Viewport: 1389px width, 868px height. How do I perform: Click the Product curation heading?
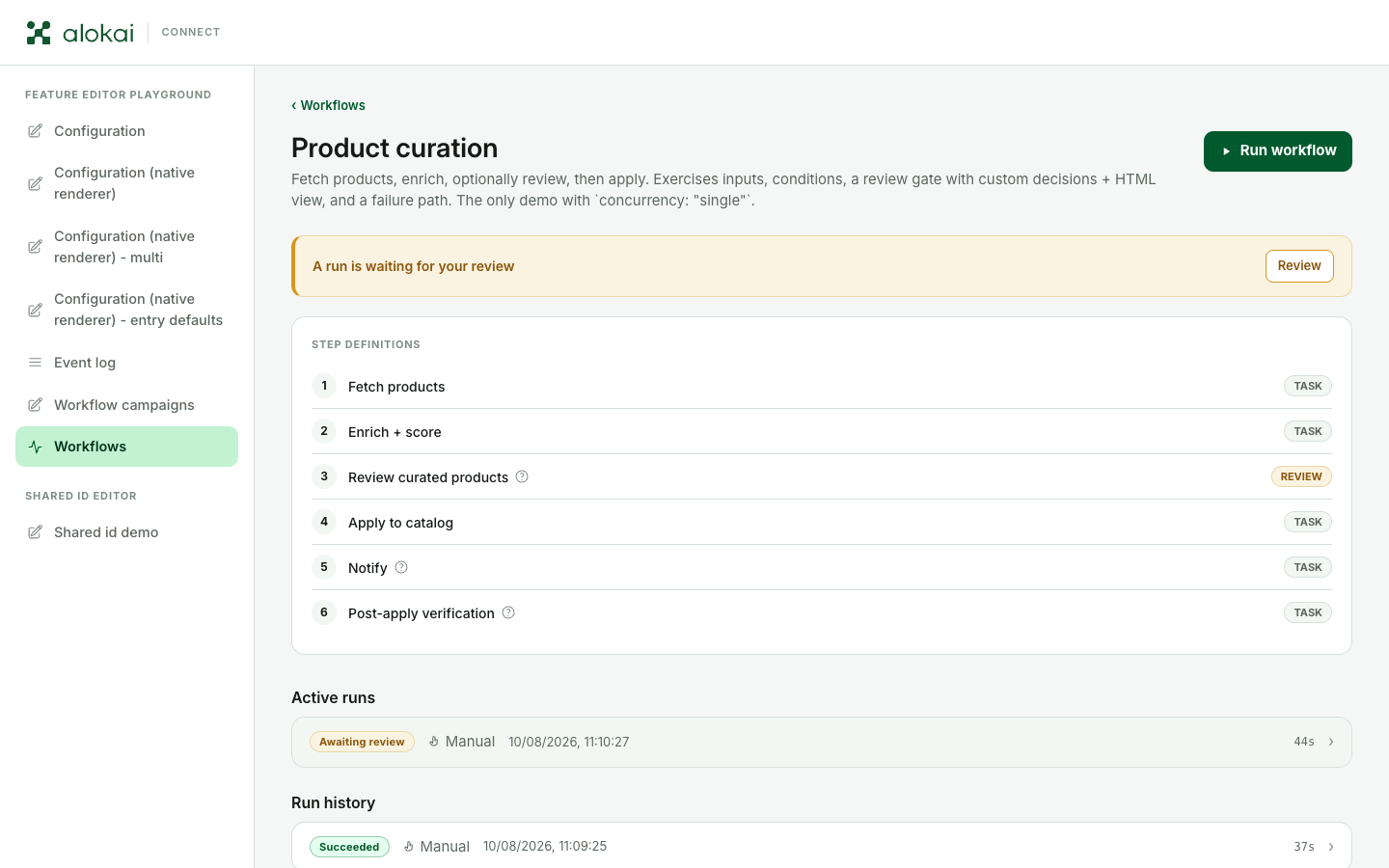(x=395, y=148)
